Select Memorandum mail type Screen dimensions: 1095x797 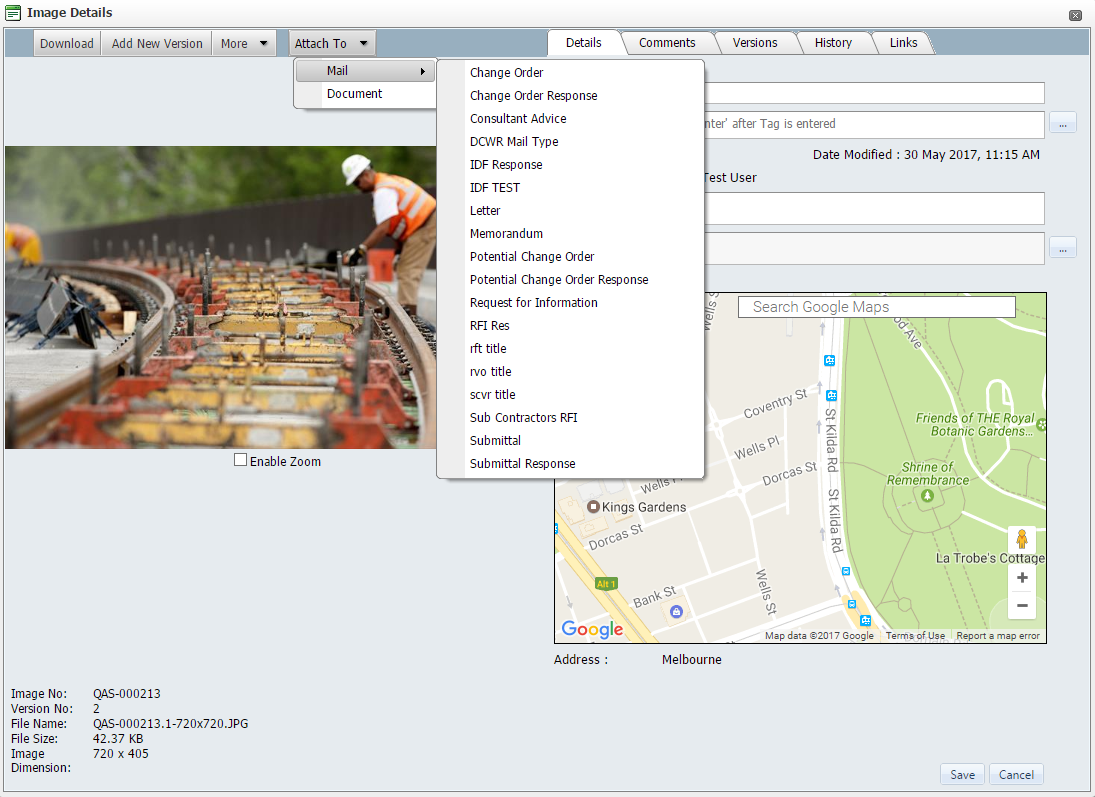coord(506,234)
